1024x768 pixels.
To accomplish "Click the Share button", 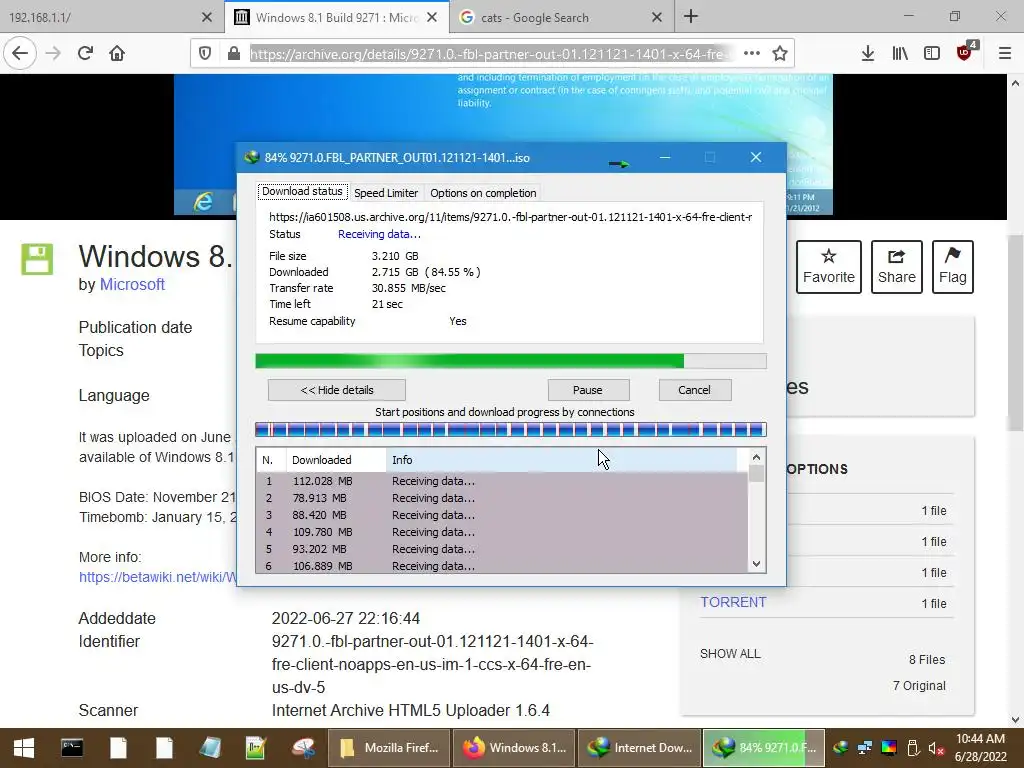I will click(x=897, y=266).
